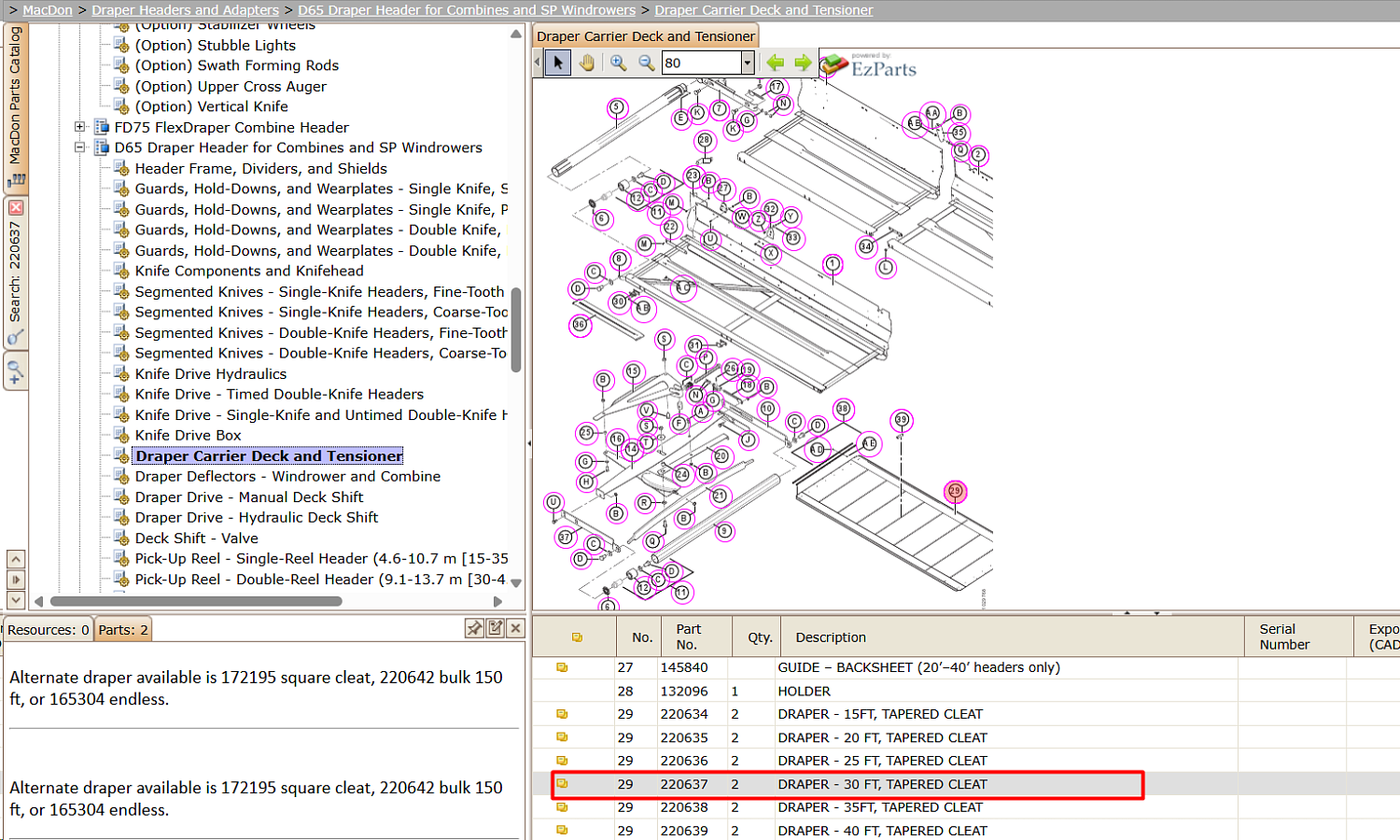Select Knife Components and Knifehead item
This screenshot has height=840, width=1400.
tap(249, 271)
